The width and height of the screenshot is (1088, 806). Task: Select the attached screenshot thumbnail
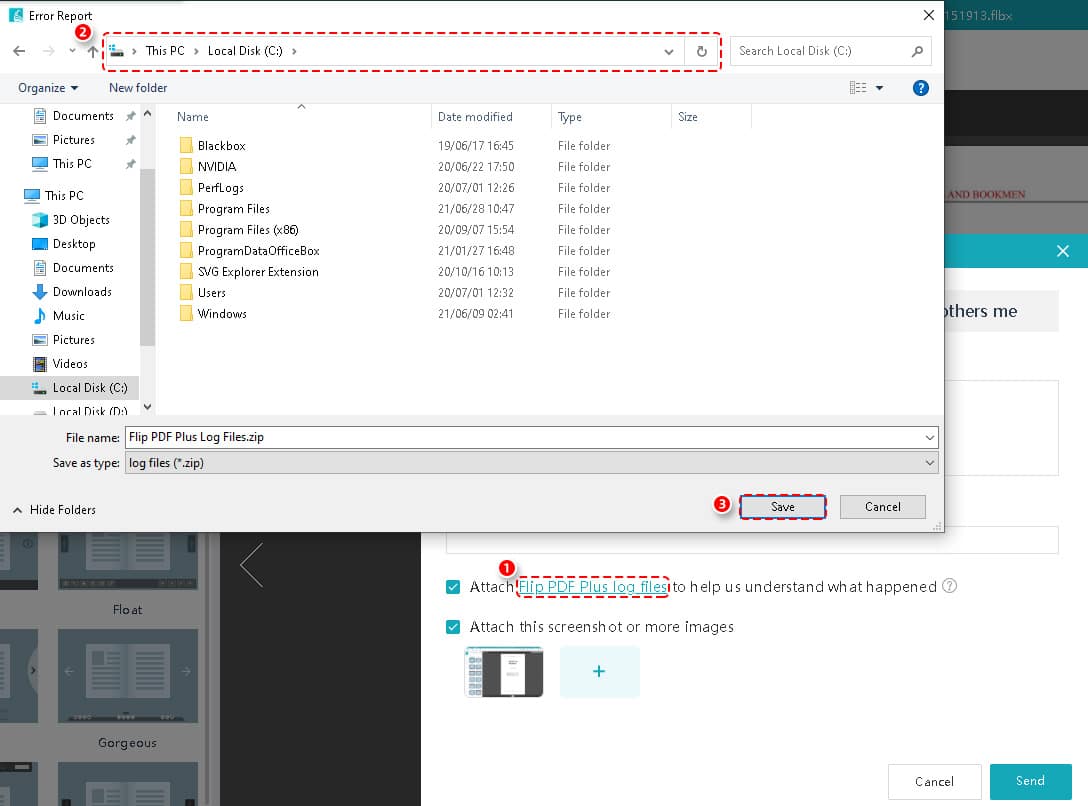point(504,671)
